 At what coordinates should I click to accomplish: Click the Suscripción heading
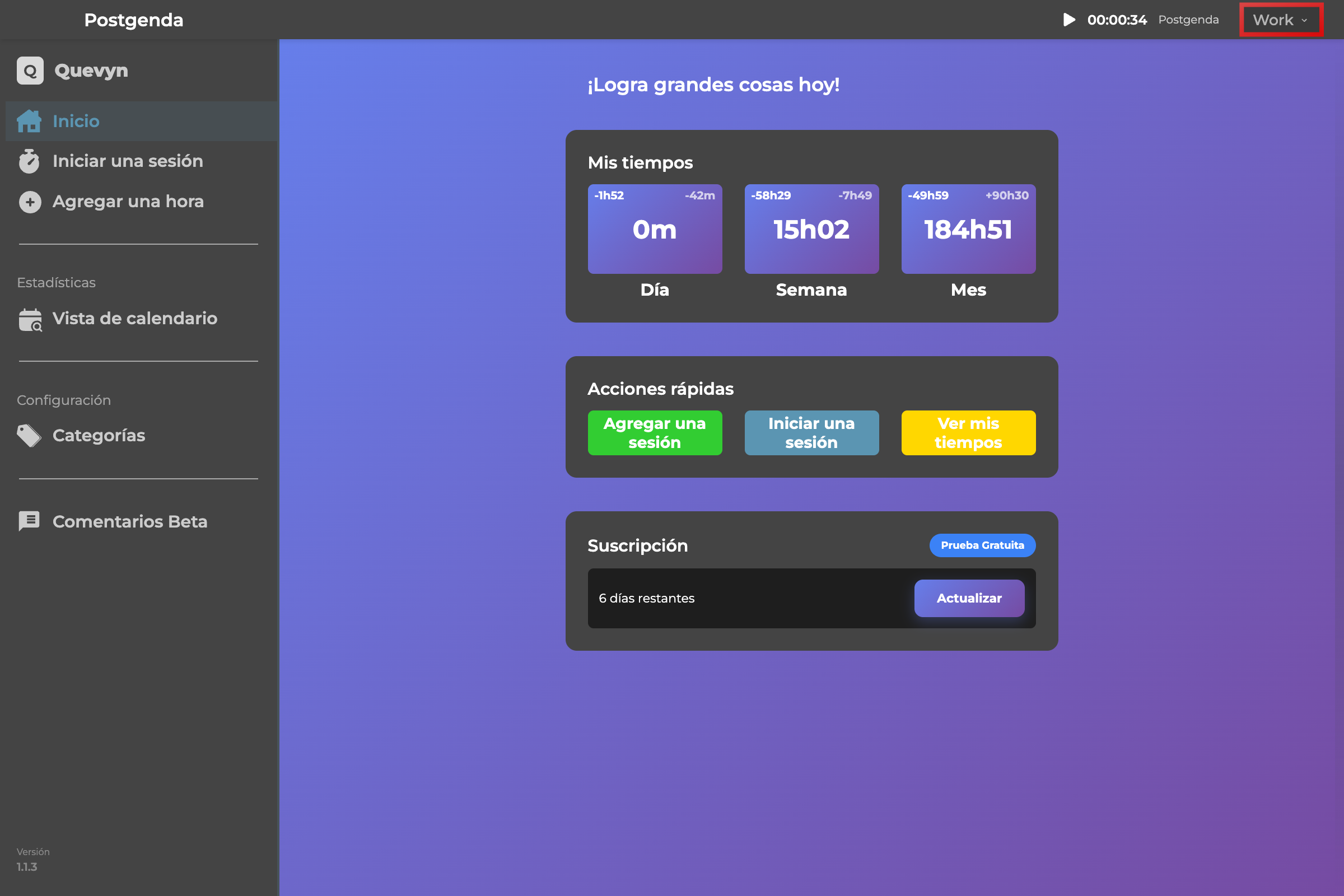(638, 545)
